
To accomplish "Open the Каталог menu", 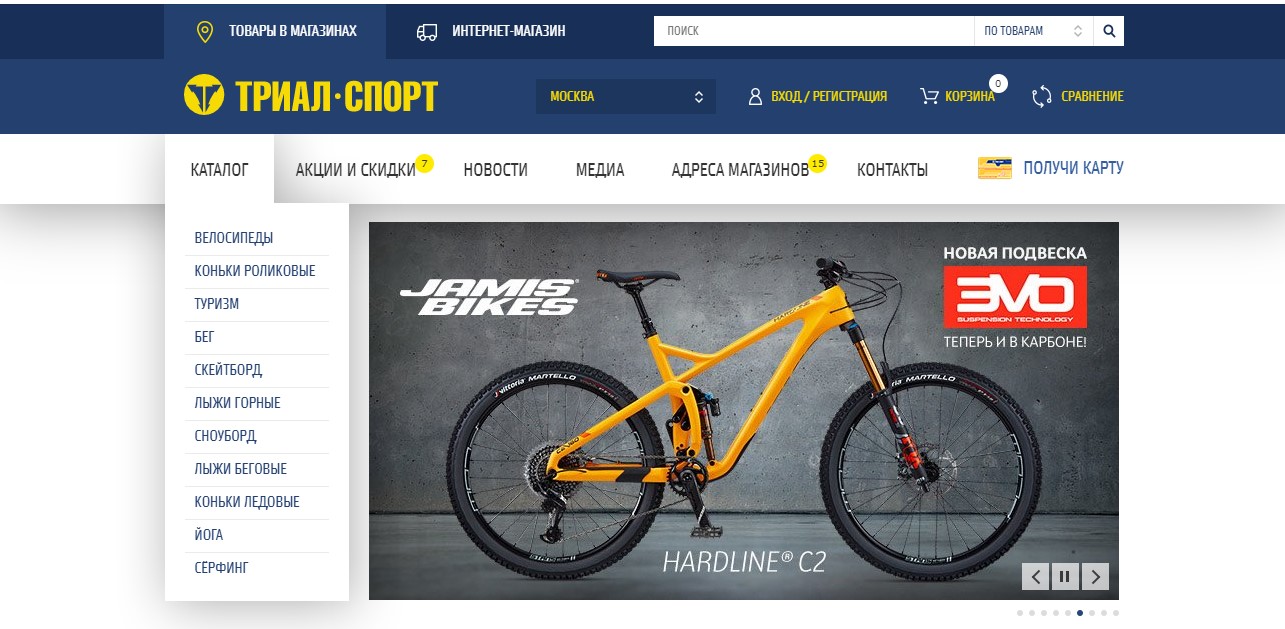I will (219, 170).
